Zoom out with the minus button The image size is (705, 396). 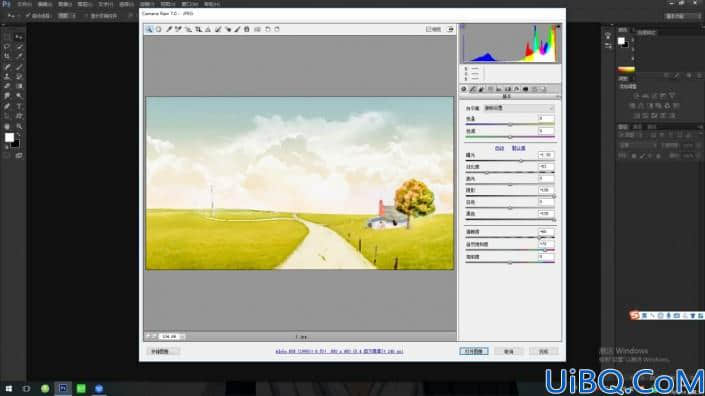pyautogui.click(x=147, y=336)
